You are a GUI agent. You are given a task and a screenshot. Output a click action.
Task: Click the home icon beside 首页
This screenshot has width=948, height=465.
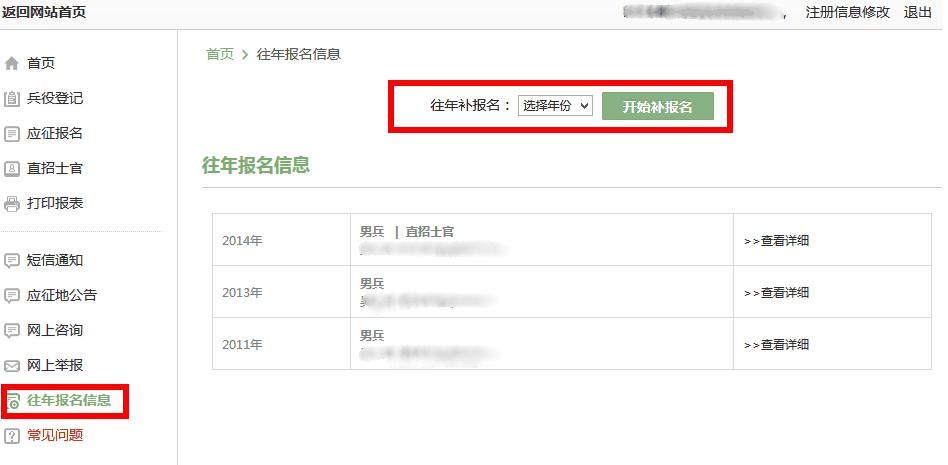(12, 63)
